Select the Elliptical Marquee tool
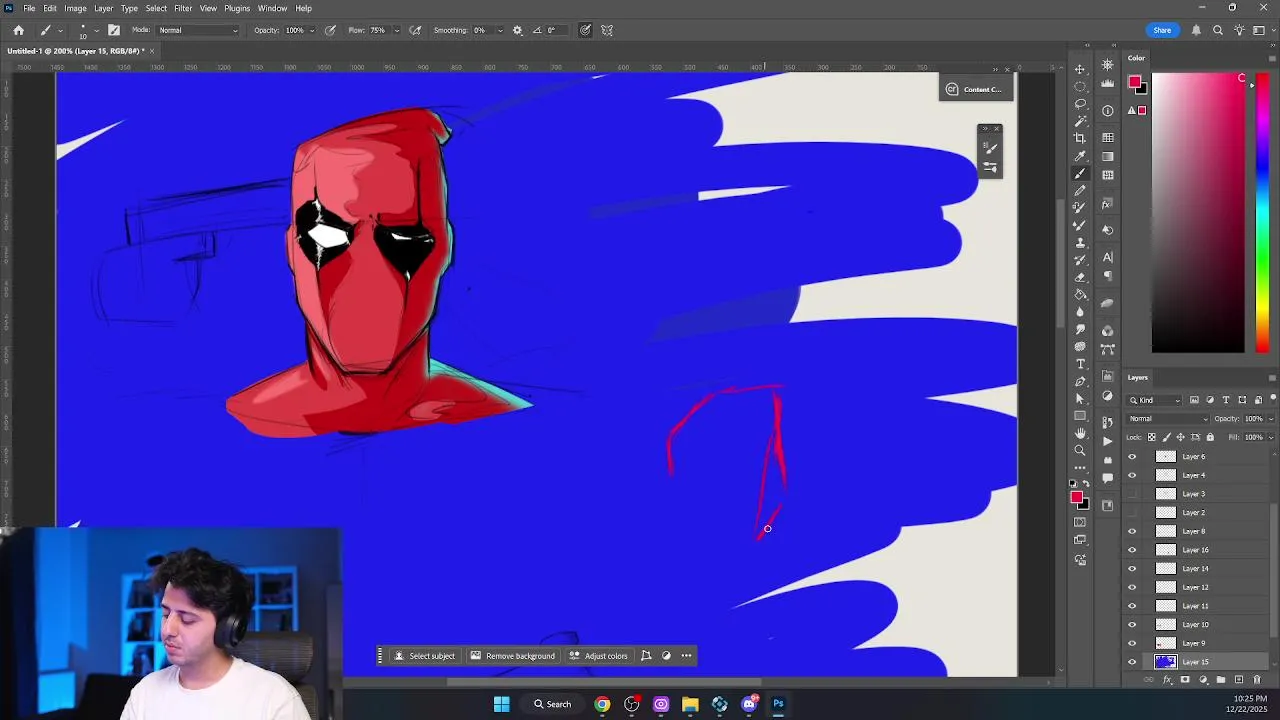Viewport: 1280px width, 720px height. coord(1080,86)
